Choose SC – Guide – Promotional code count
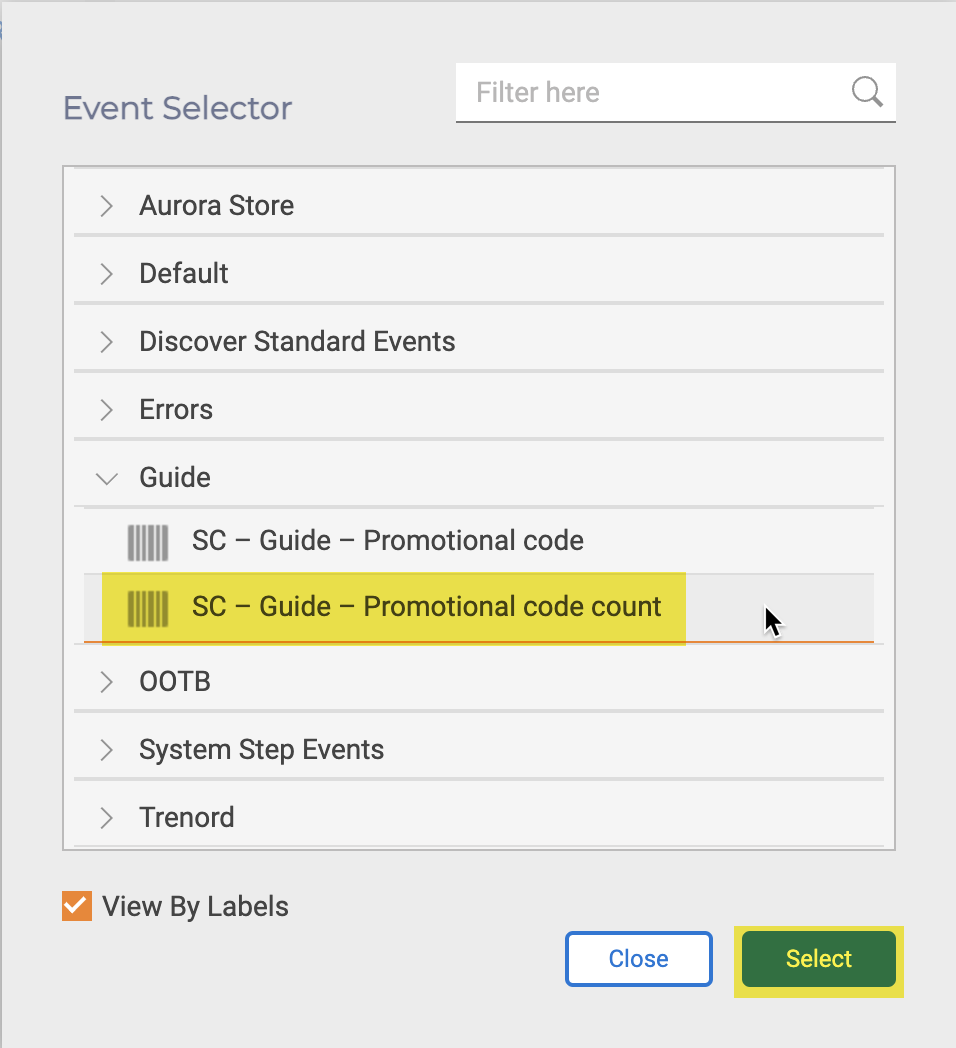The height and width of the screenshot is (1048, 956). pyautogui.click(x=427, y=607)
